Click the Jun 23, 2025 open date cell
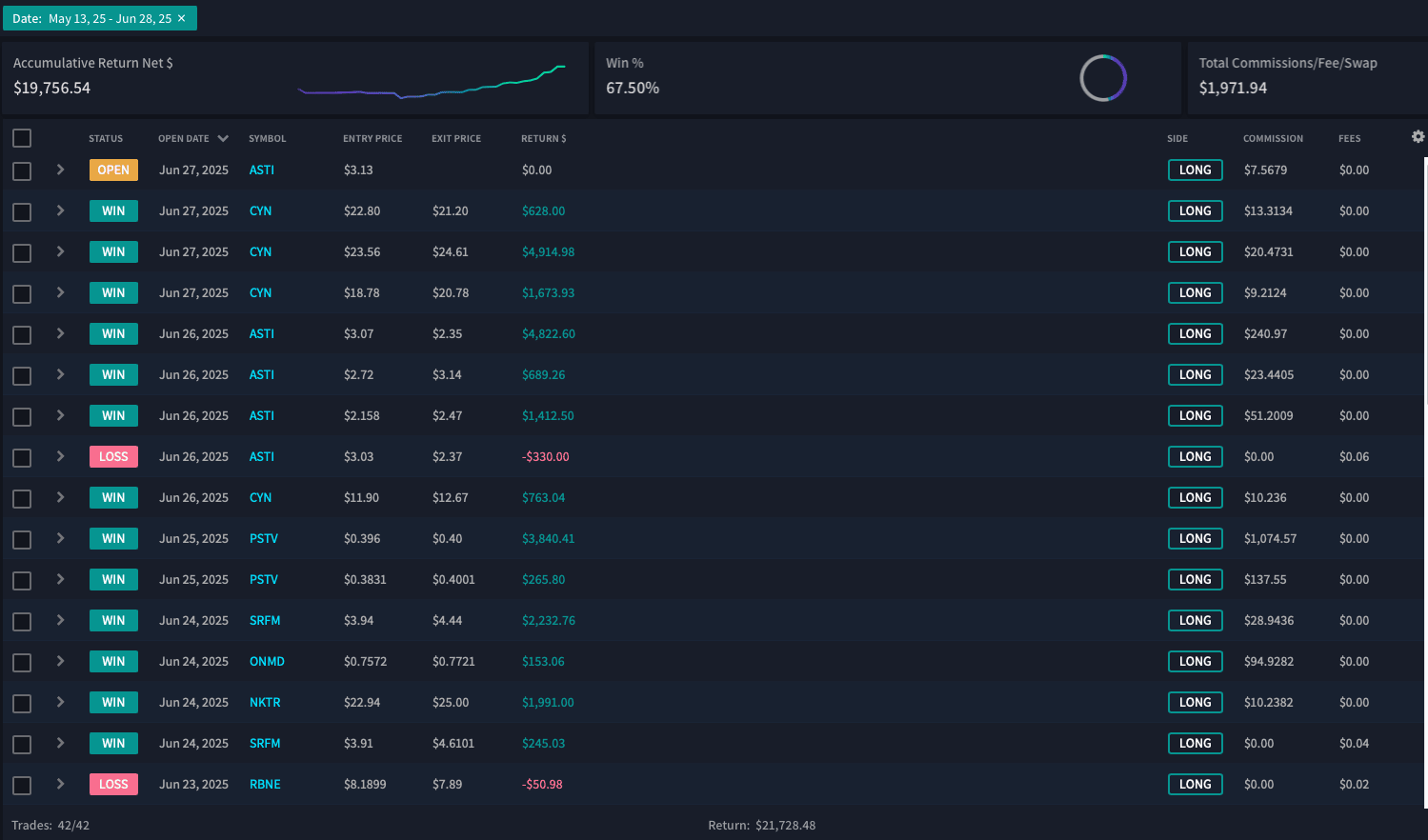 pos(193,785)
